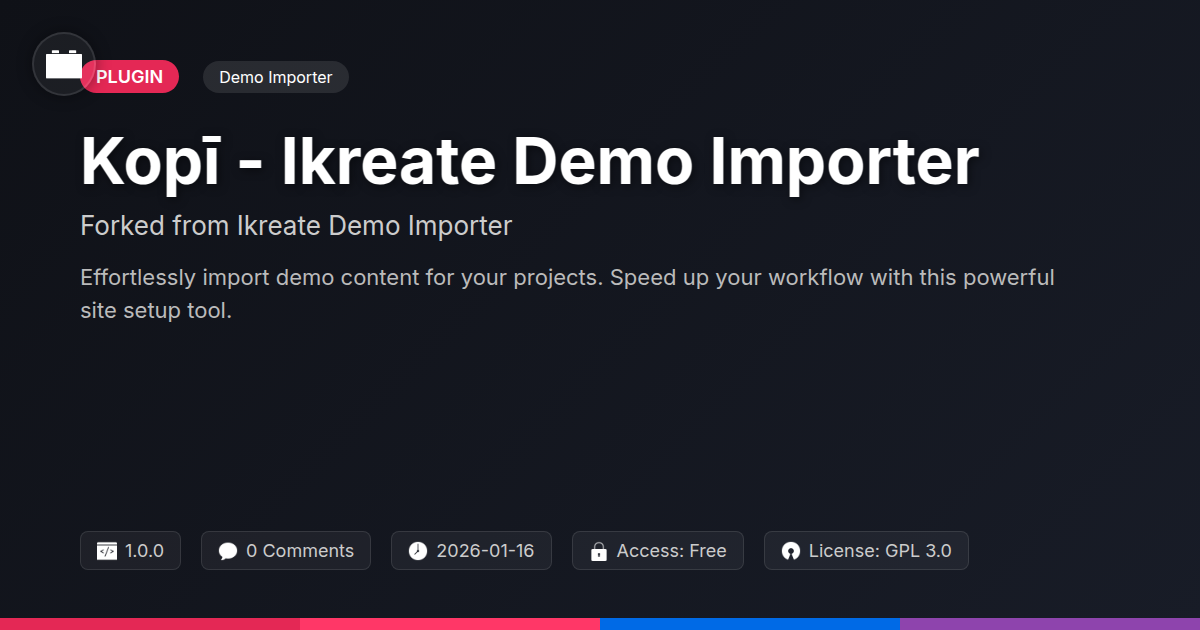Select the 'Forked from Ikreate Demo Importer' subtitle
The height and width of the screenshot is (630, 1200).
pos(296,226)
